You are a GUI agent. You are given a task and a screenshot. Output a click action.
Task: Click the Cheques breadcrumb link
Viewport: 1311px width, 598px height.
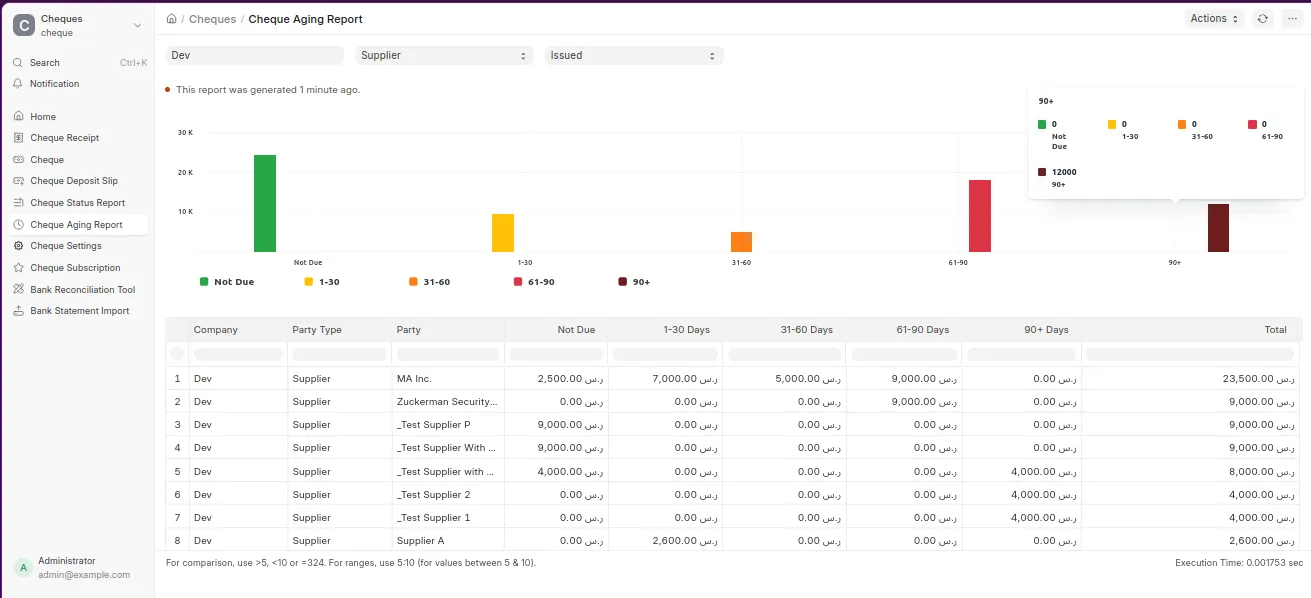213,19
